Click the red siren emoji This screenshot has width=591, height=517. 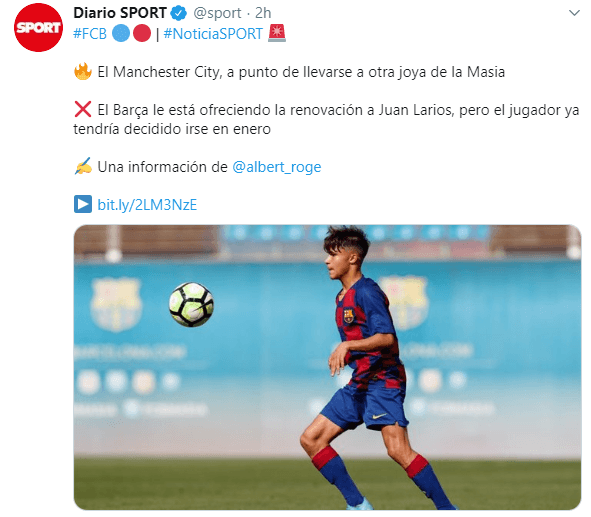coord(277,33)
